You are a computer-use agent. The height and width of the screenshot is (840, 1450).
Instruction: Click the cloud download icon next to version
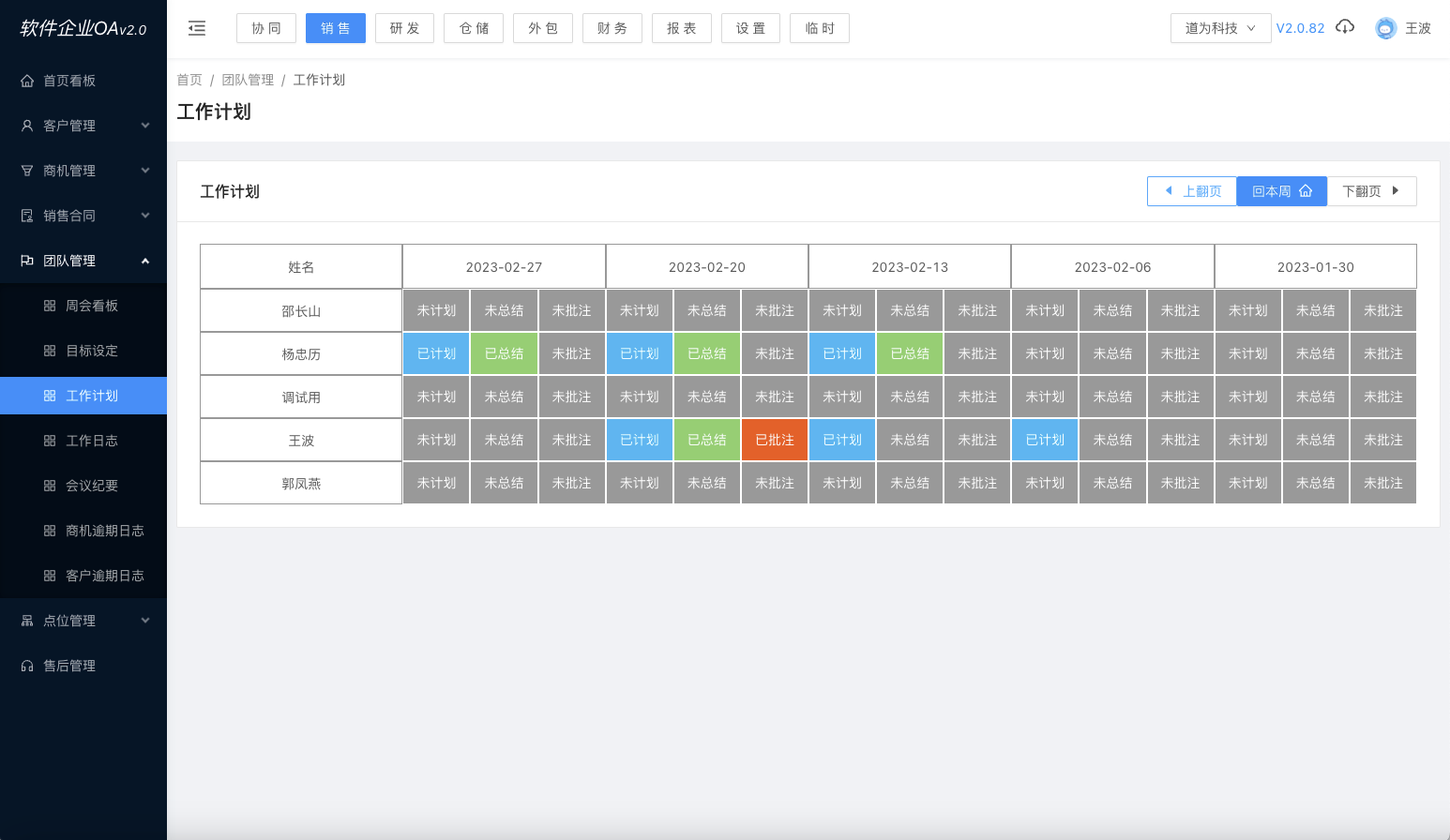(1345, 27)
